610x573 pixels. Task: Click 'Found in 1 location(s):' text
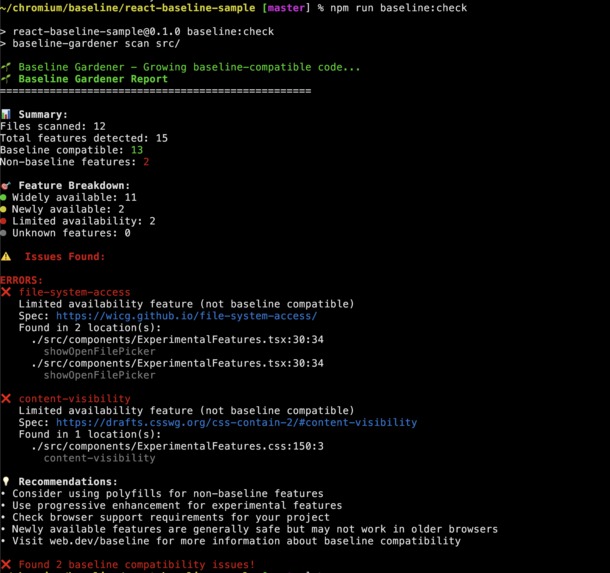pyautogui.click(x=90, y=435)
